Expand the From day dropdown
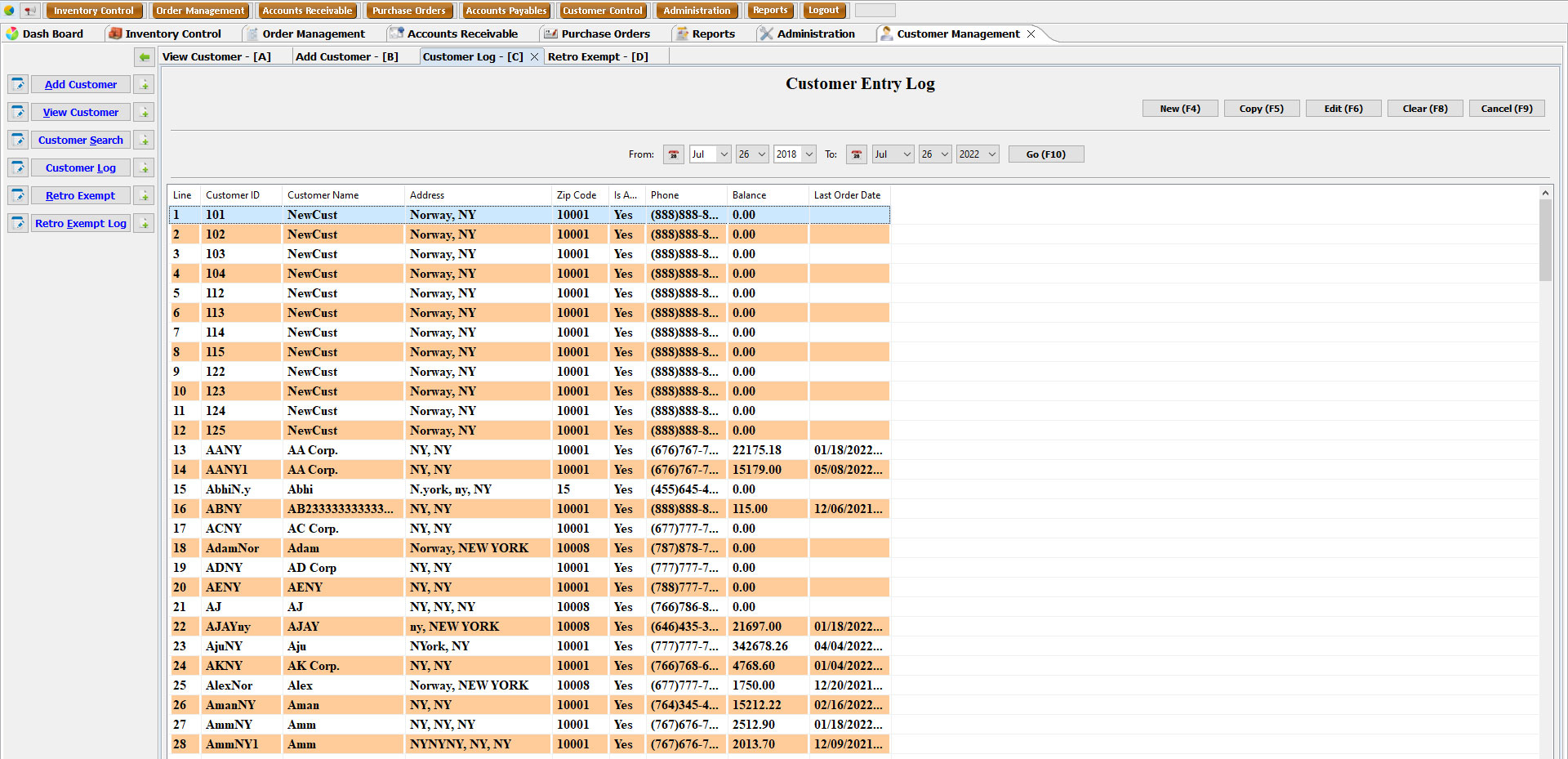Viewport: 1568px width, 759px height. (x=762, y=154)
